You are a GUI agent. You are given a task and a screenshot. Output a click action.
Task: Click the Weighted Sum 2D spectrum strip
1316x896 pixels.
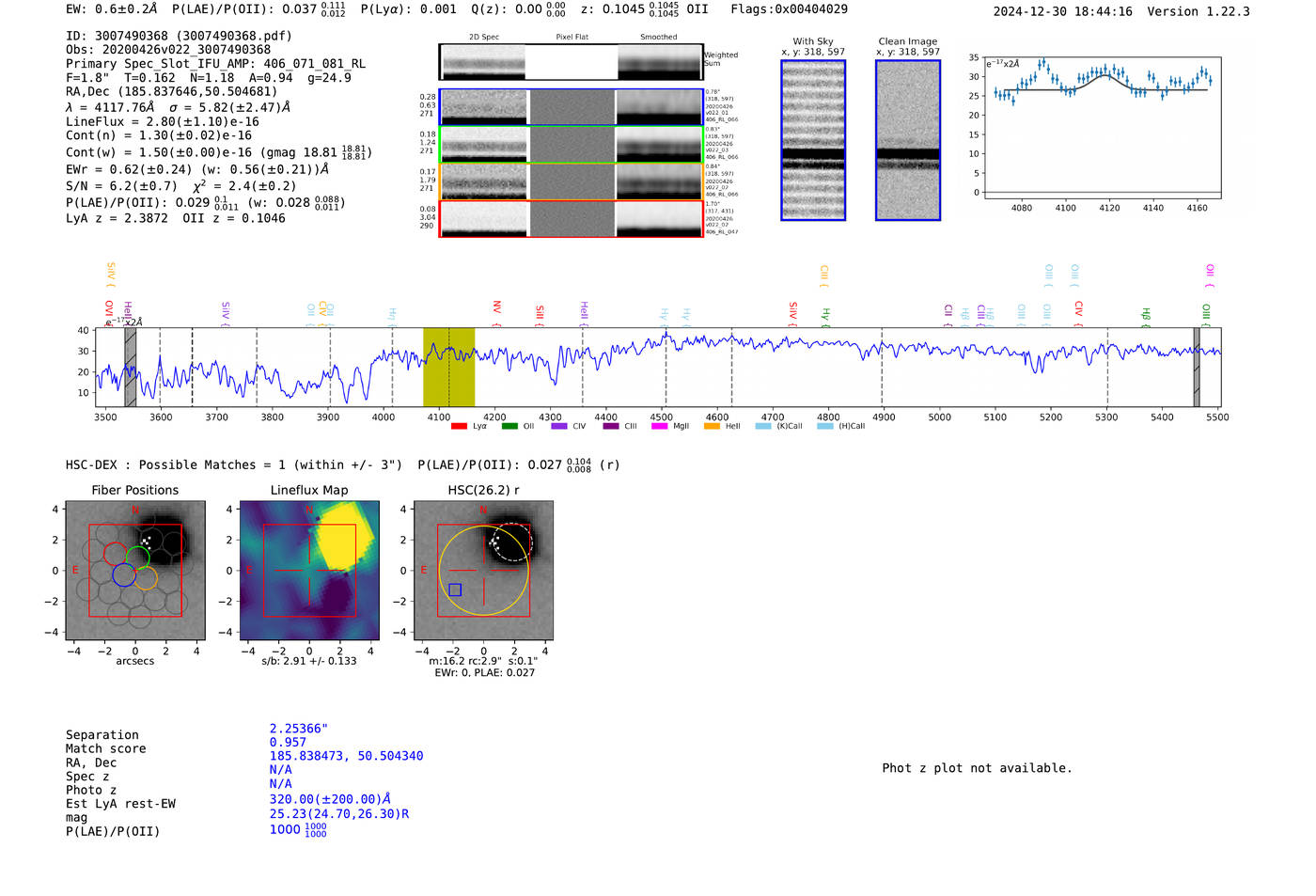point(572,62)
